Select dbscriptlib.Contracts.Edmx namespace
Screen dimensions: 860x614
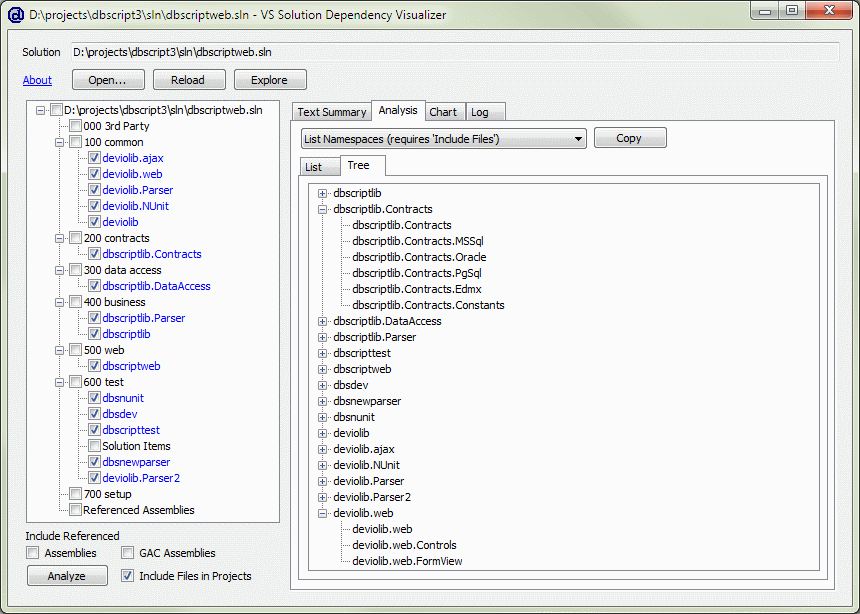pyautogui.click(x=417, y=289)
